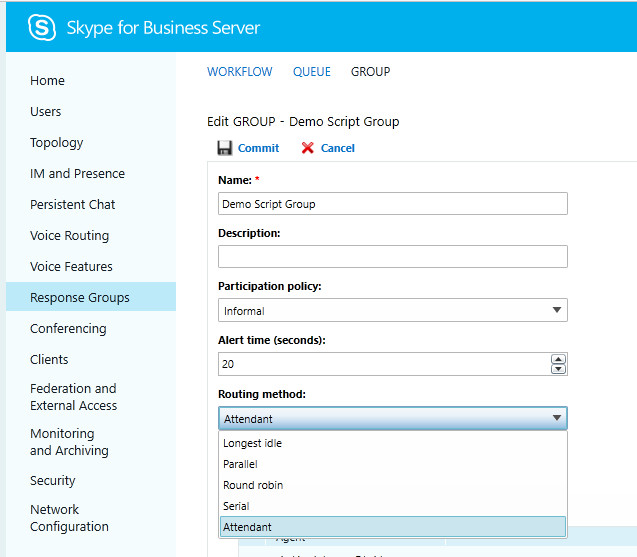Image resolution: width=637 pixels, height=557 pixels.
Task: Collapse the Routing method dropdown
Action: coord(392,418)
